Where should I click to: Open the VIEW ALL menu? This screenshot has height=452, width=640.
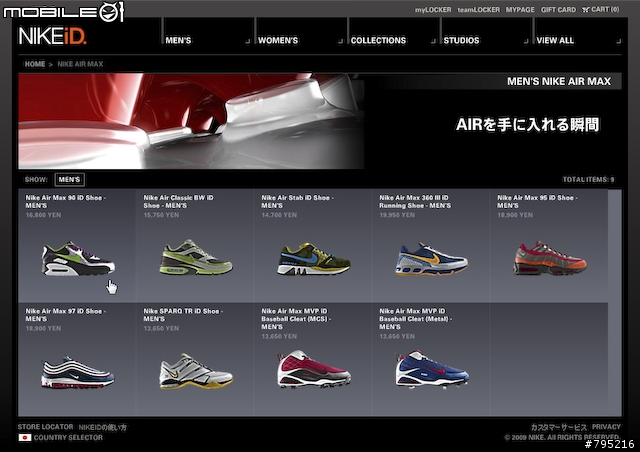(x=555, y=40)
